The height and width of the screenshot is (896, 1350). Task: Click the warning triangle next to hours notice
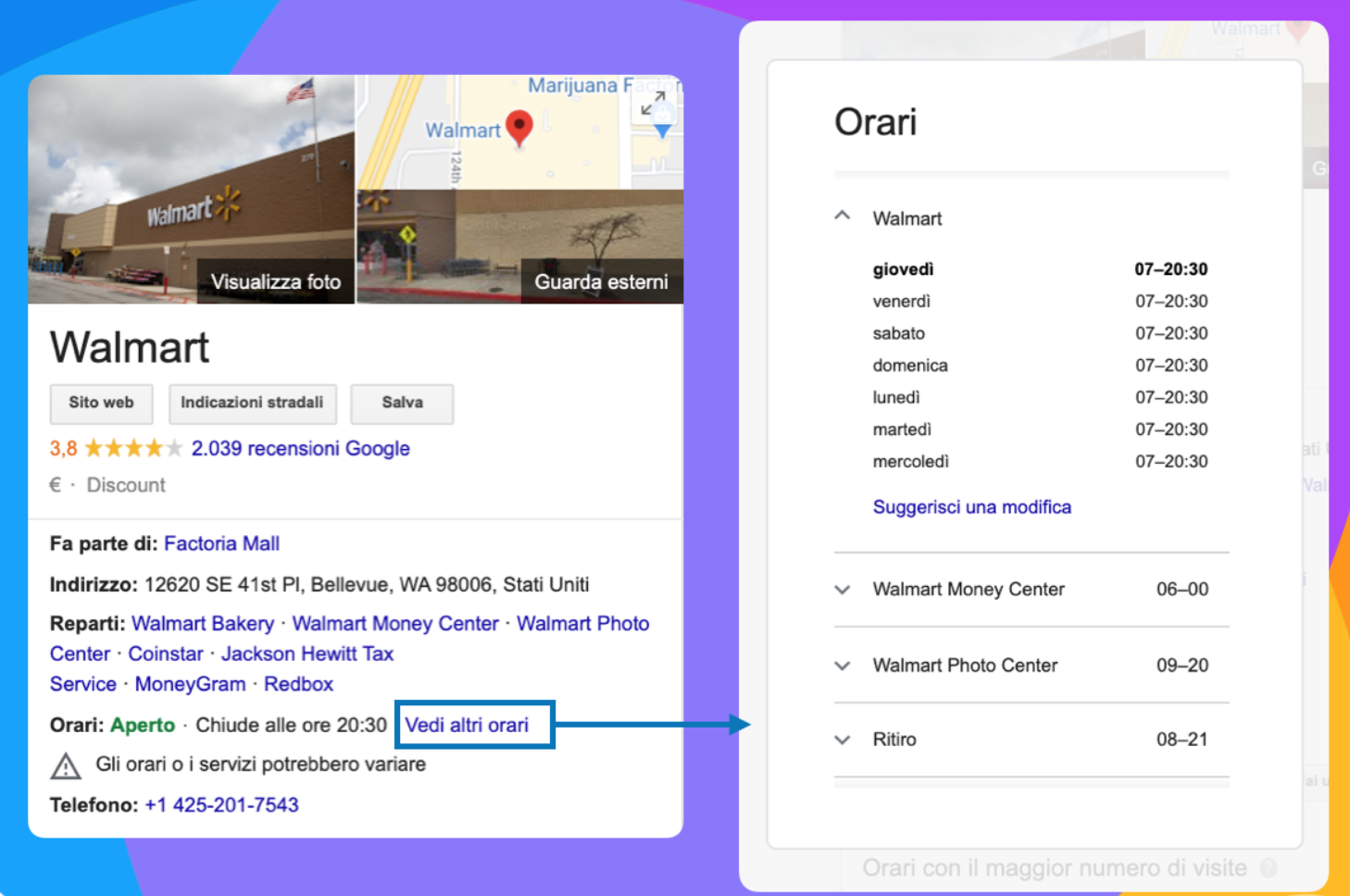tap(66, 765)
